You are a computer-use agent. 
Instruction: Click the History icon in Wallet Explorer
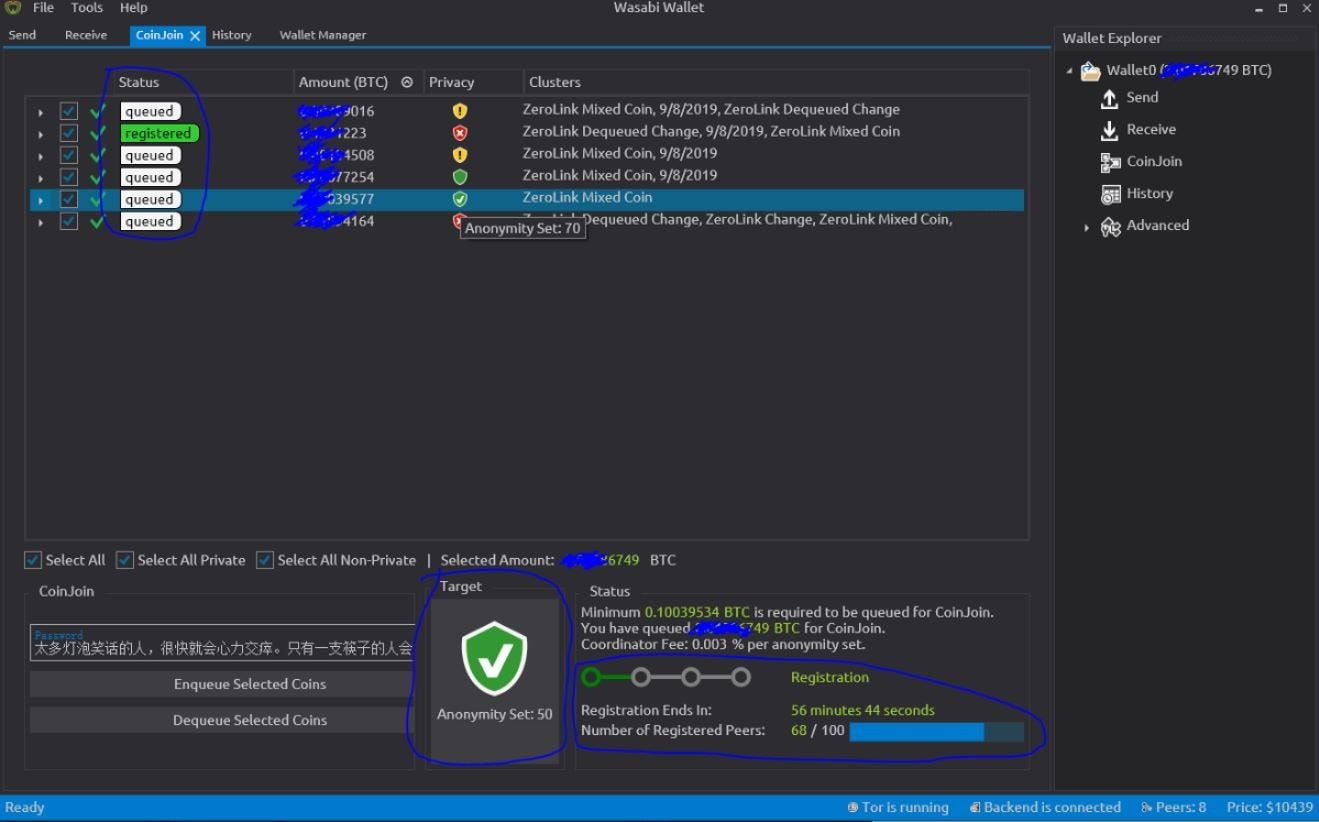pos(1110,194)
